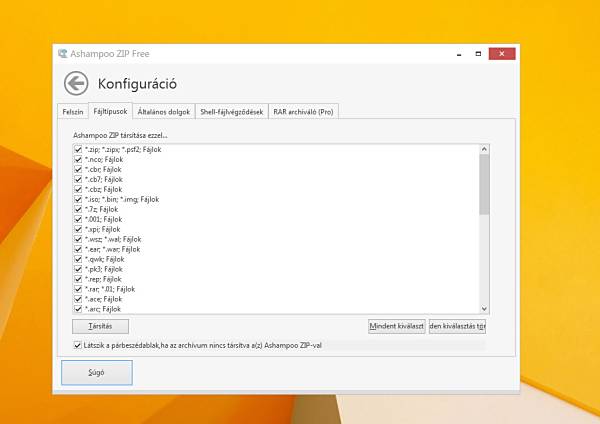Toggle the *.cbz file type checkbox

tap(78, 189)
